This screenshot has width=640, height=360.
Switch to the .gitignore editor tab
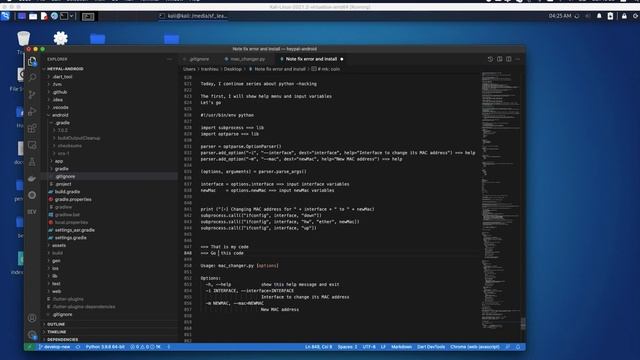pos(198,59)
